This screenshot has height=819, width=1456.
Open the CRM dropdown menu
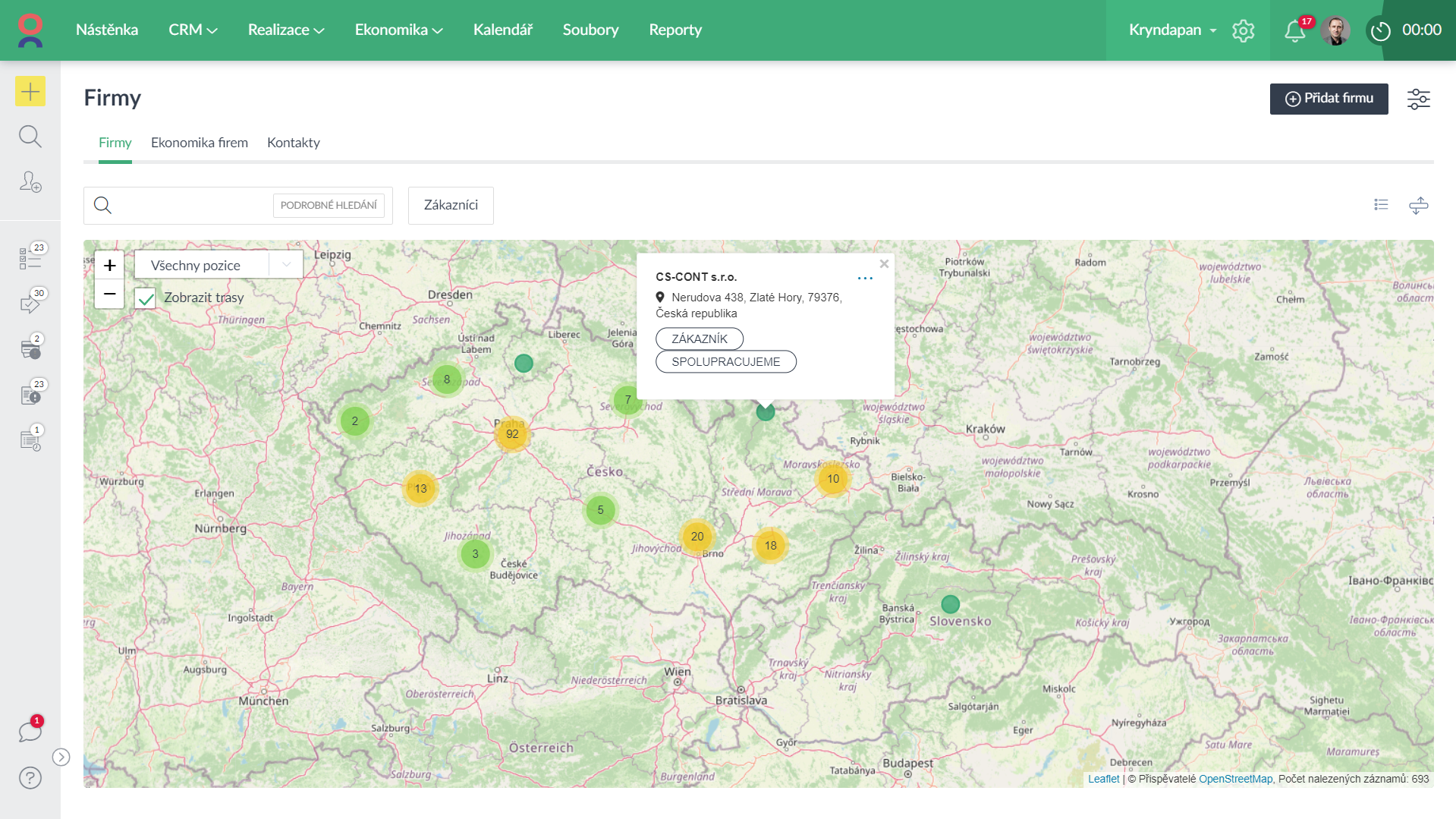point(193,30)
